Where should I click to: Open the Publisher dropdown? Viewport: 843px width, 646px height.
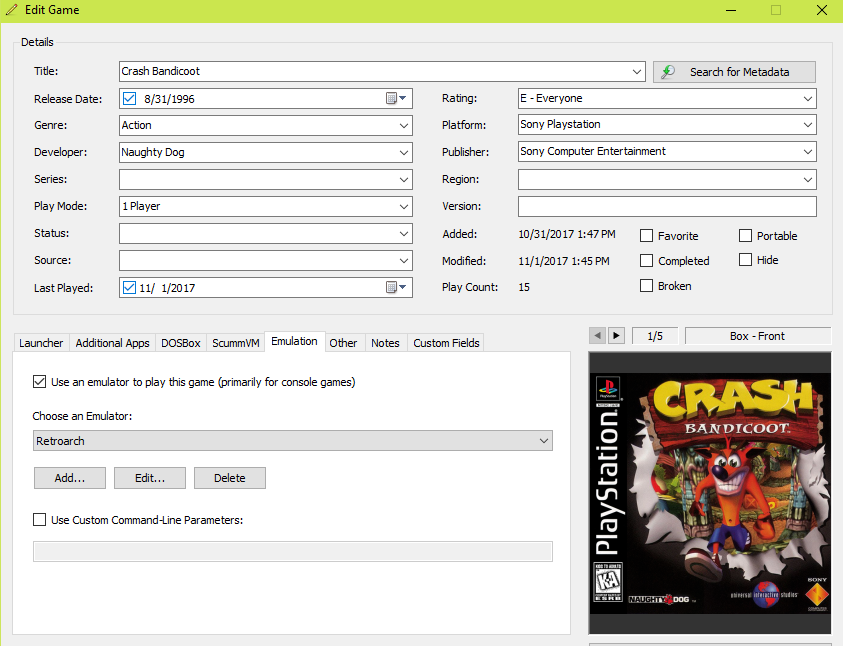[808, 152]
